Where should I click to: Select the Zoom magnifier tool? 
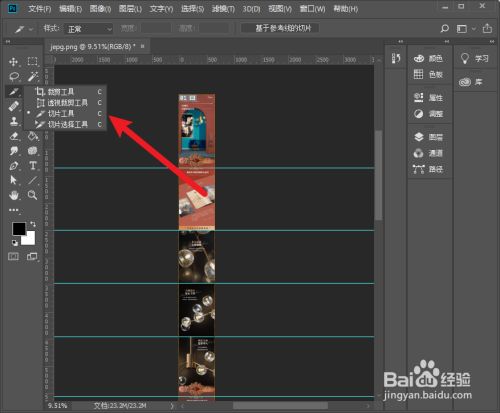pos(32,195)
